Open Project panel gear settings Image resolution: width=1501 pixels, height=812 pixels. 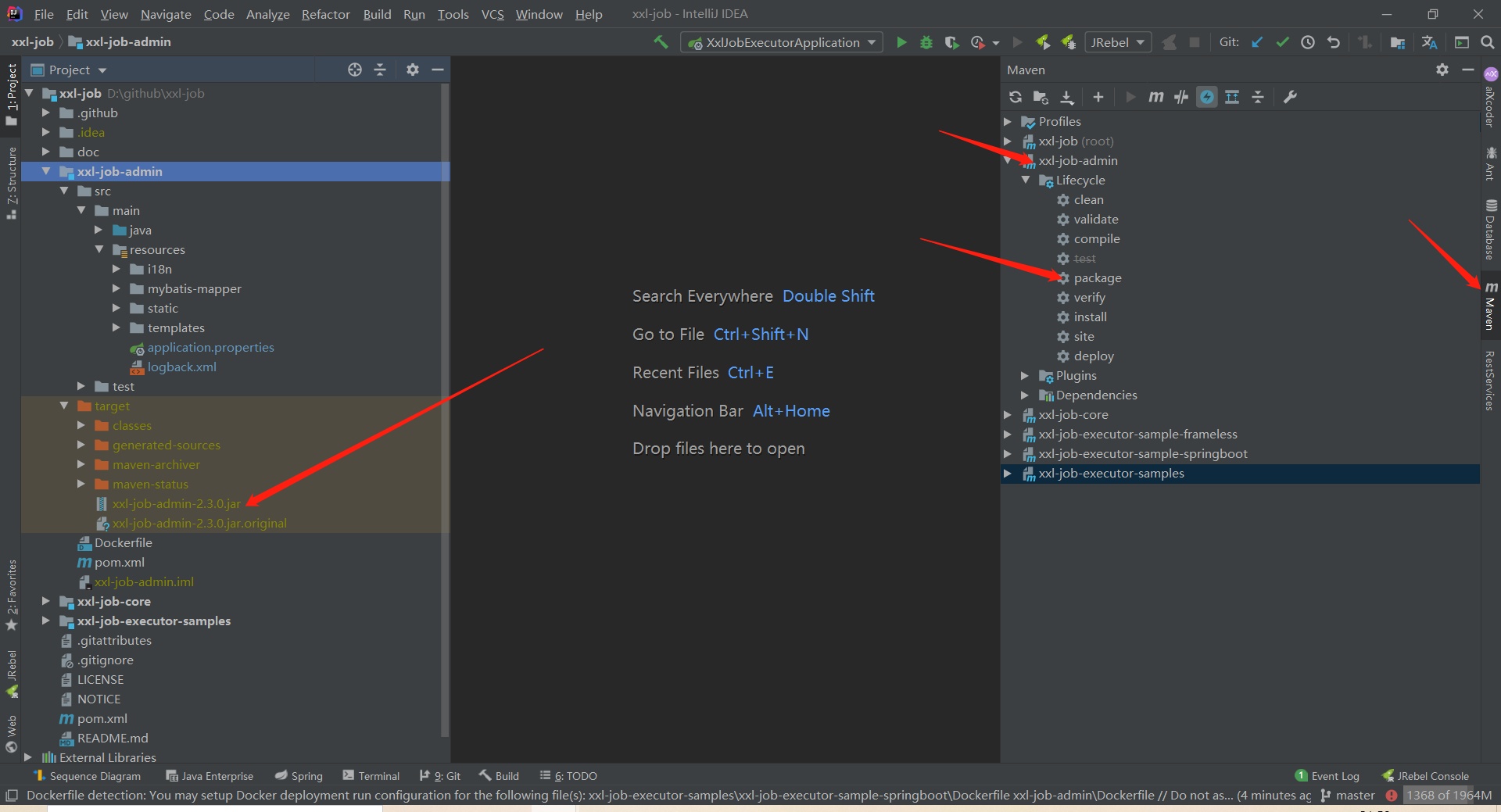point(413,70)
